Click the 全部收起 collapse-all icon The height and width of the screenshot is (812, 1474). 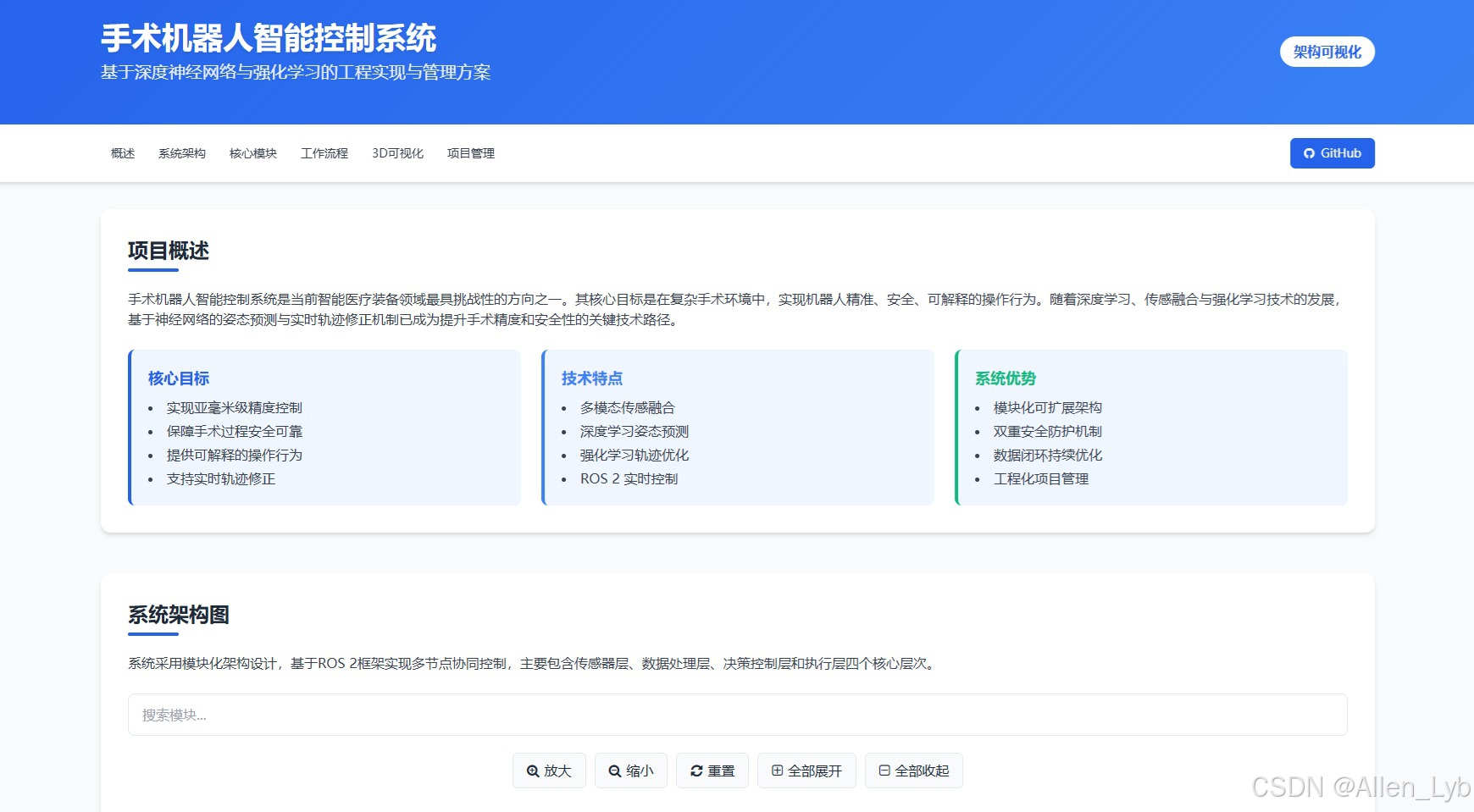(x=884, y=771)
